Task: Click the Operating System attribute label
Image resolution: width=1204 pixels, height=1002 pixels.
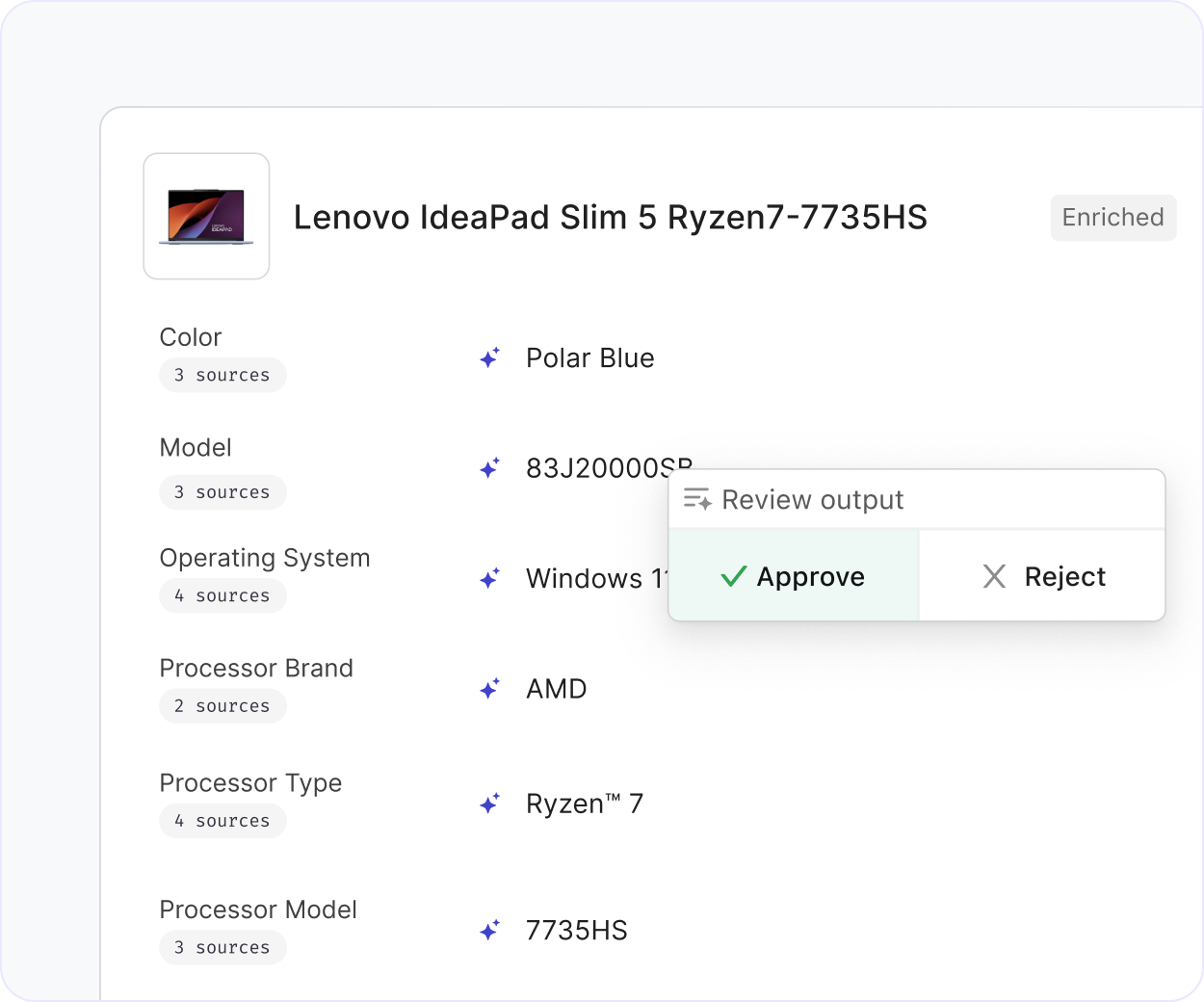Action: pos(265,558)
